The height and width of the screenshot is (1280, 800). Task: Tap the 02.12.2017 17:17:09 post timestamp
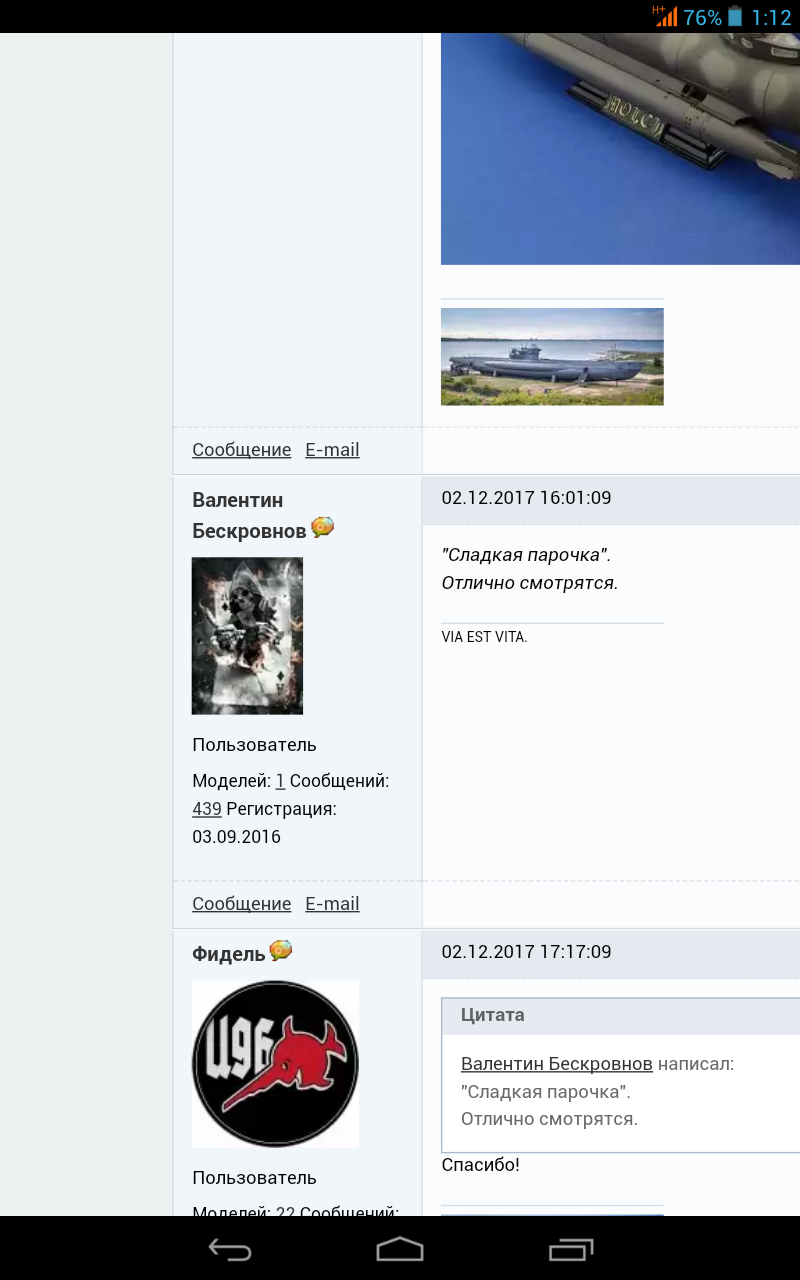[526, 952]
